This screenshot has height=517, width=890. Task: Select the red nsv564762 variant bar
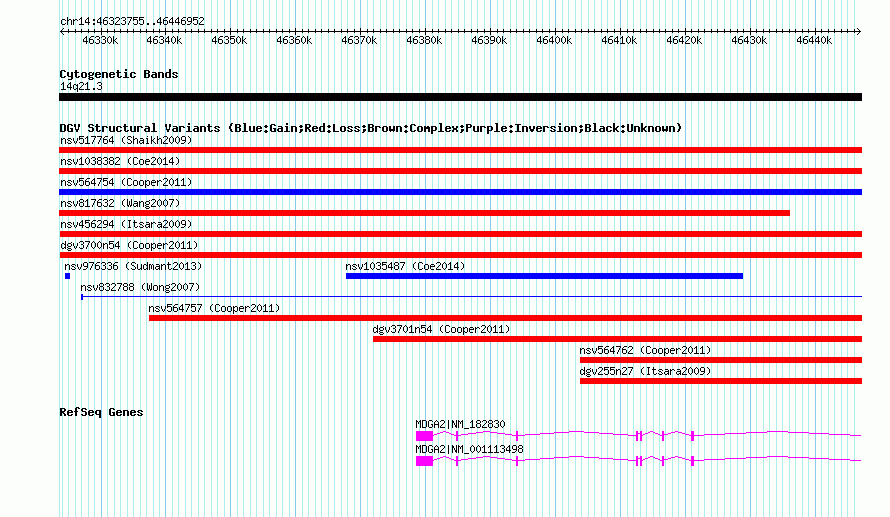click(721, 360)
